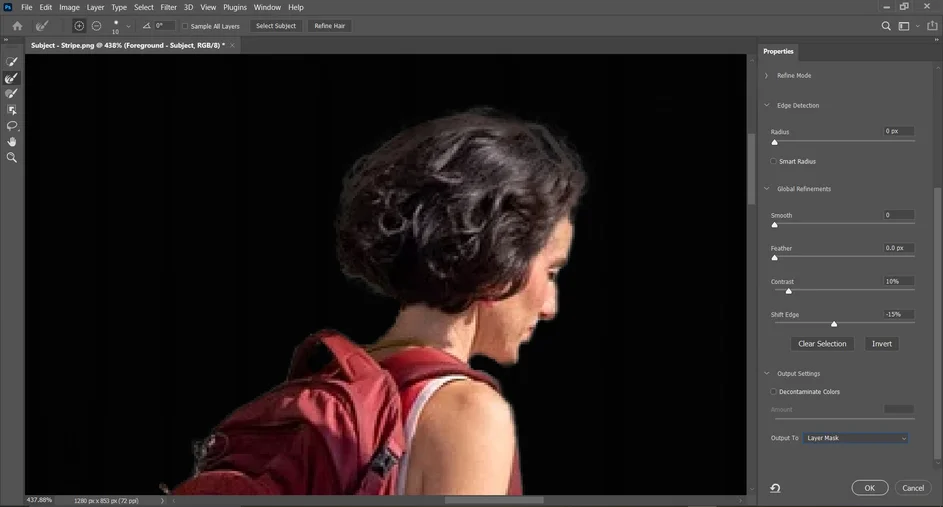Pick the Object Selection tool

coord(12,110)
